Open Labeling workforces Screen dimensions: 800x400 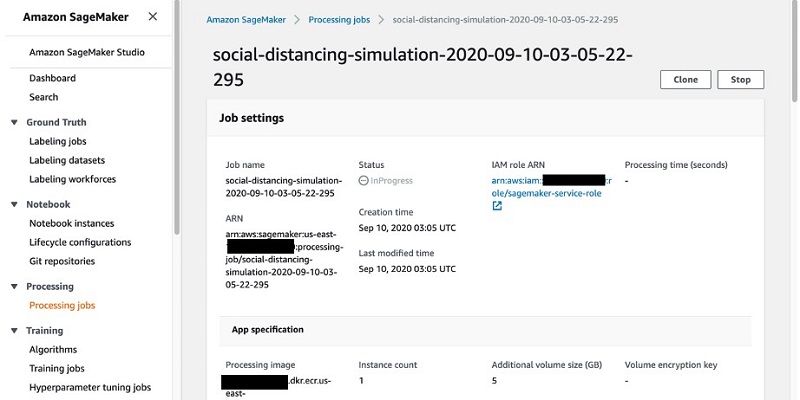tap(72, 179)
